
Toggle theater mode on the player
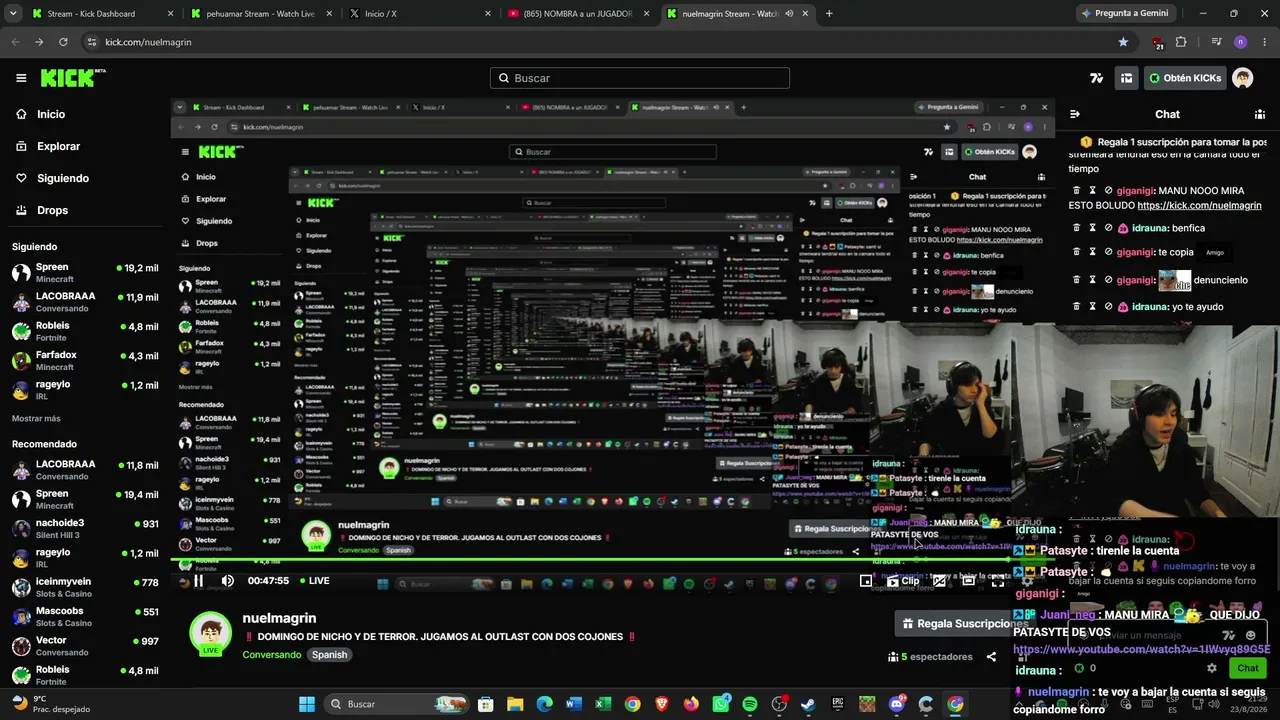(x=968, y=581)
